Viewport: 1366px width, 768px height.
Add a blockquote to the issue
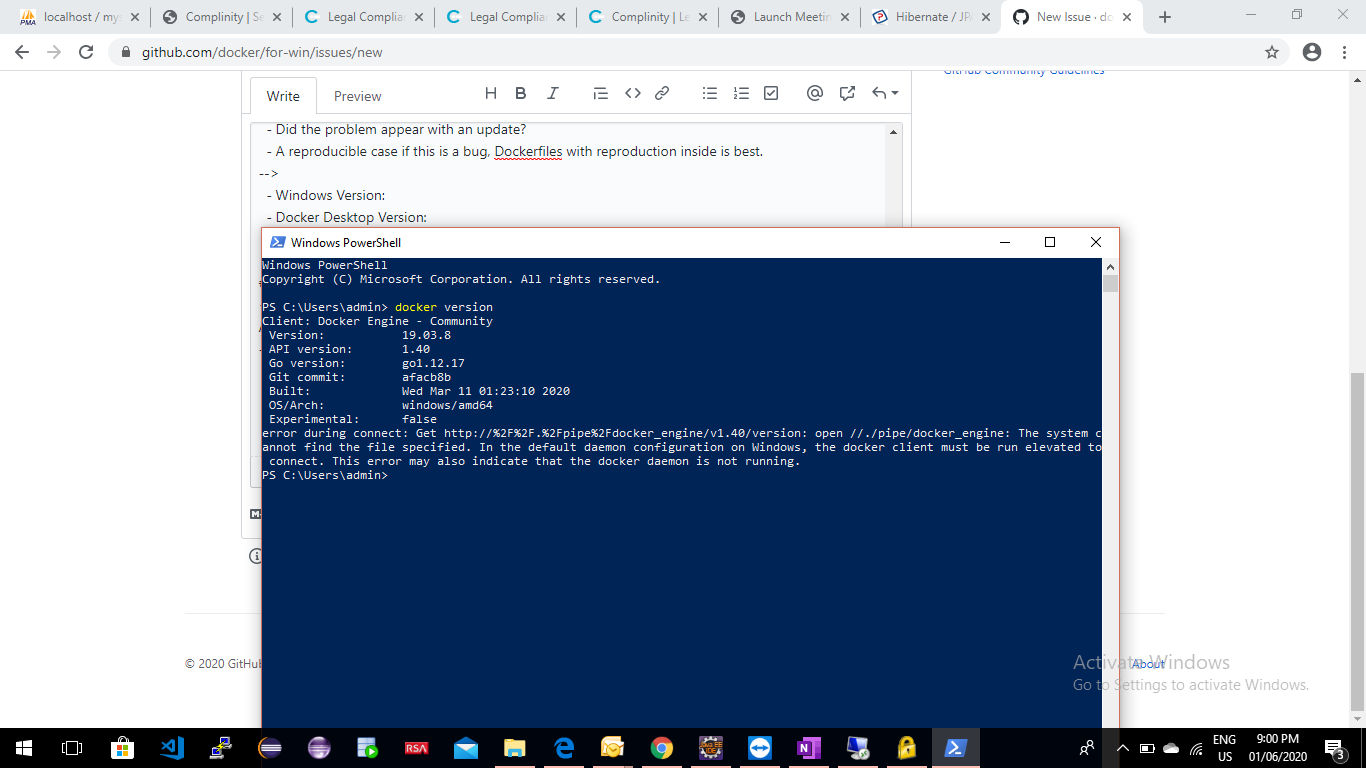(600, 93)
